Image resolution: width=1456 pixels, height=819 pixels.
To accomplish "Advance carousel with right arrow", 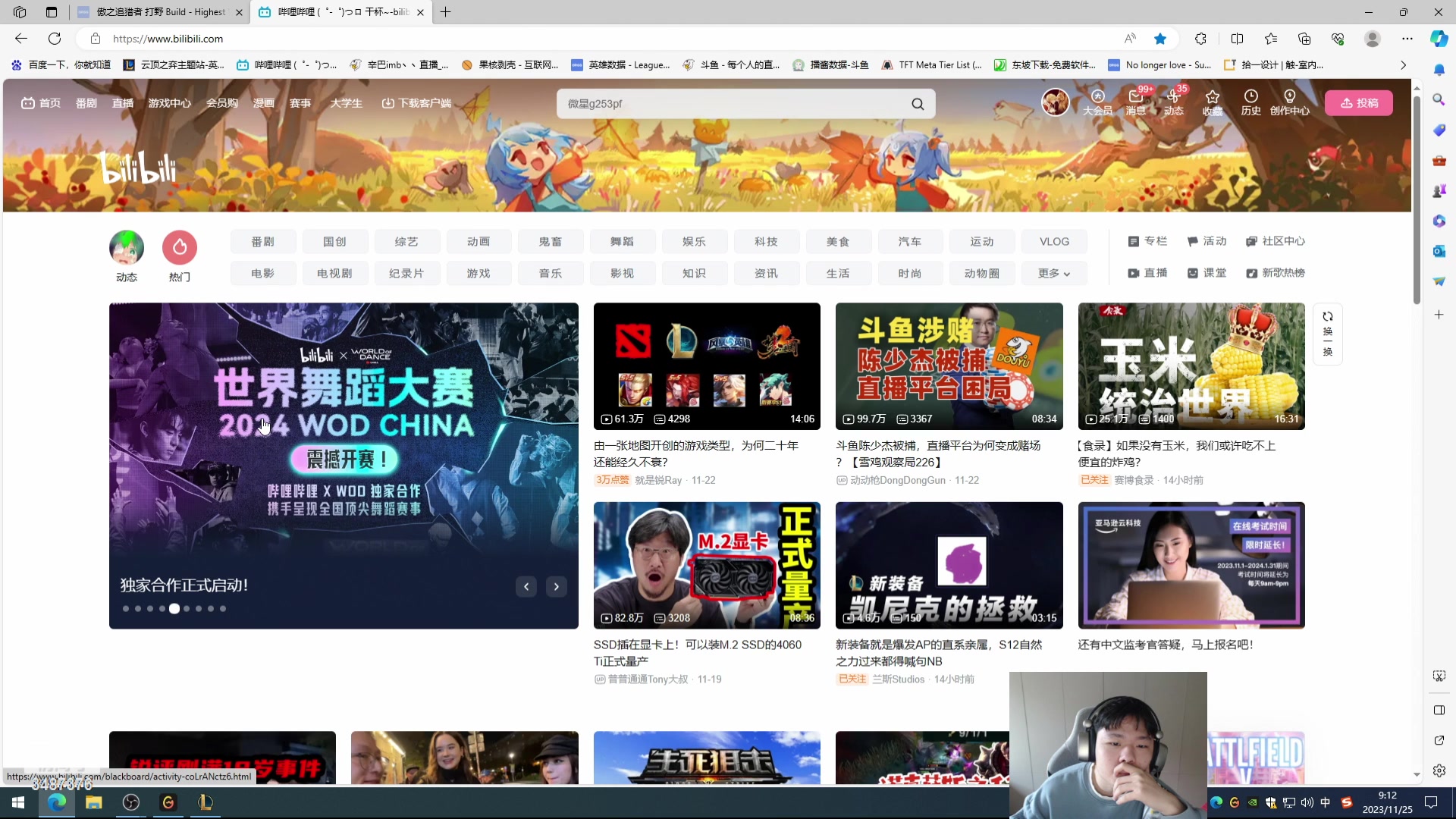I will [x=556, y=586].
